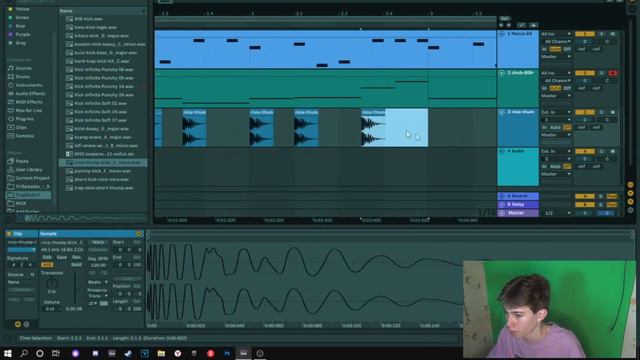Open track 1 'All Ins' input dropdown
This screenshot has height=360, width=640.
point(556,34)
